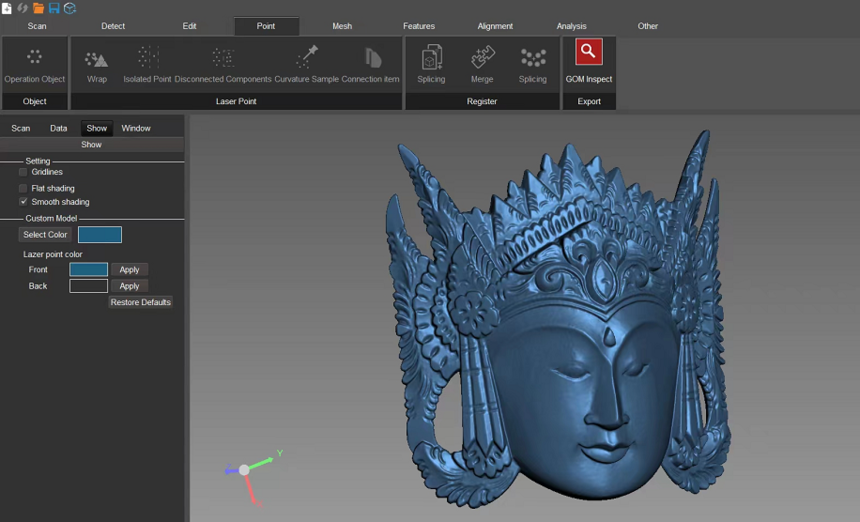Open the Analysis ribbon tab
This screenshot has width=860, height=522.
pyautogui.click(x=571, y=26)
